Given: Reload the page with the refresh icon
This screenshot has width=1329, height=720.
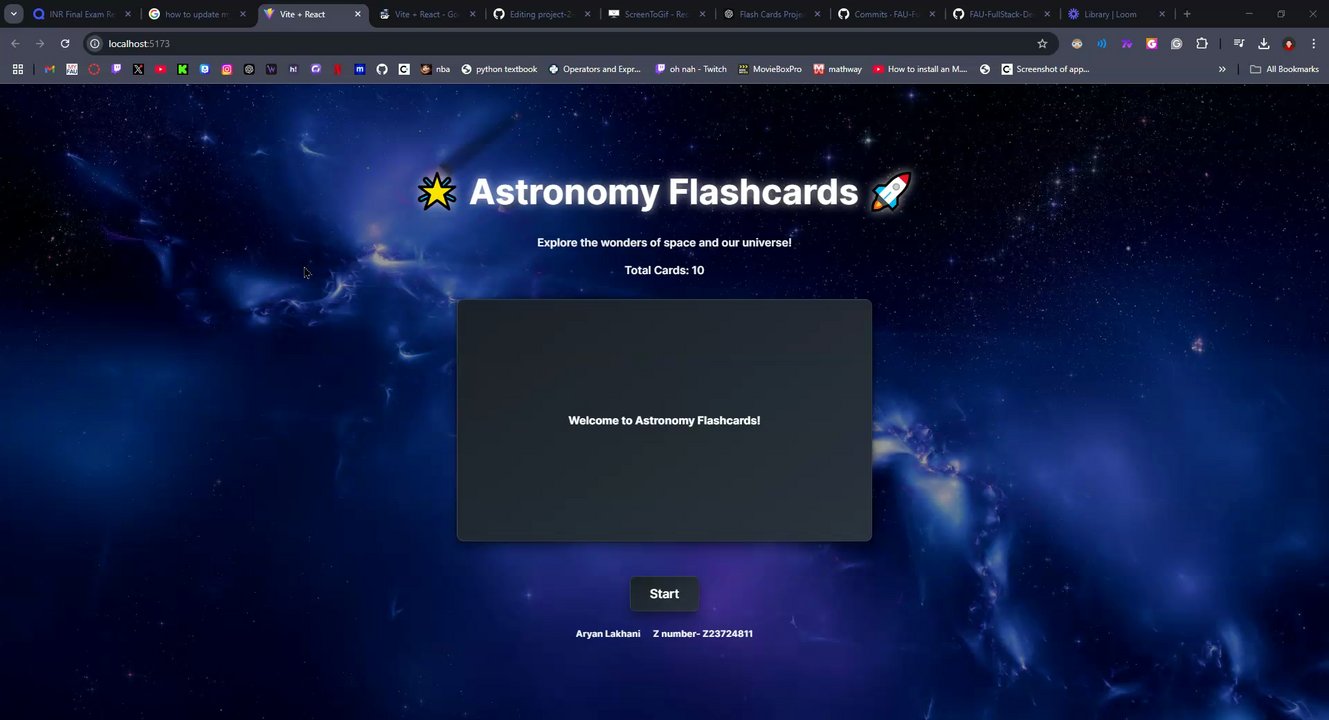Looking at the screenshot, I should point(65,44).
